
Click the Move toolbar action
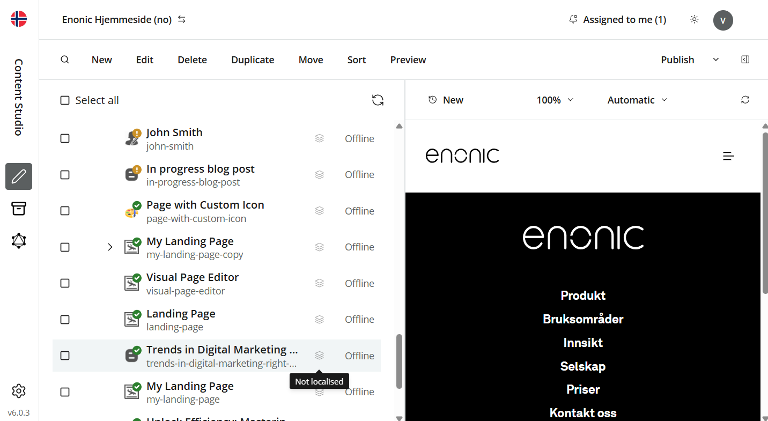(x=311, y=60)
